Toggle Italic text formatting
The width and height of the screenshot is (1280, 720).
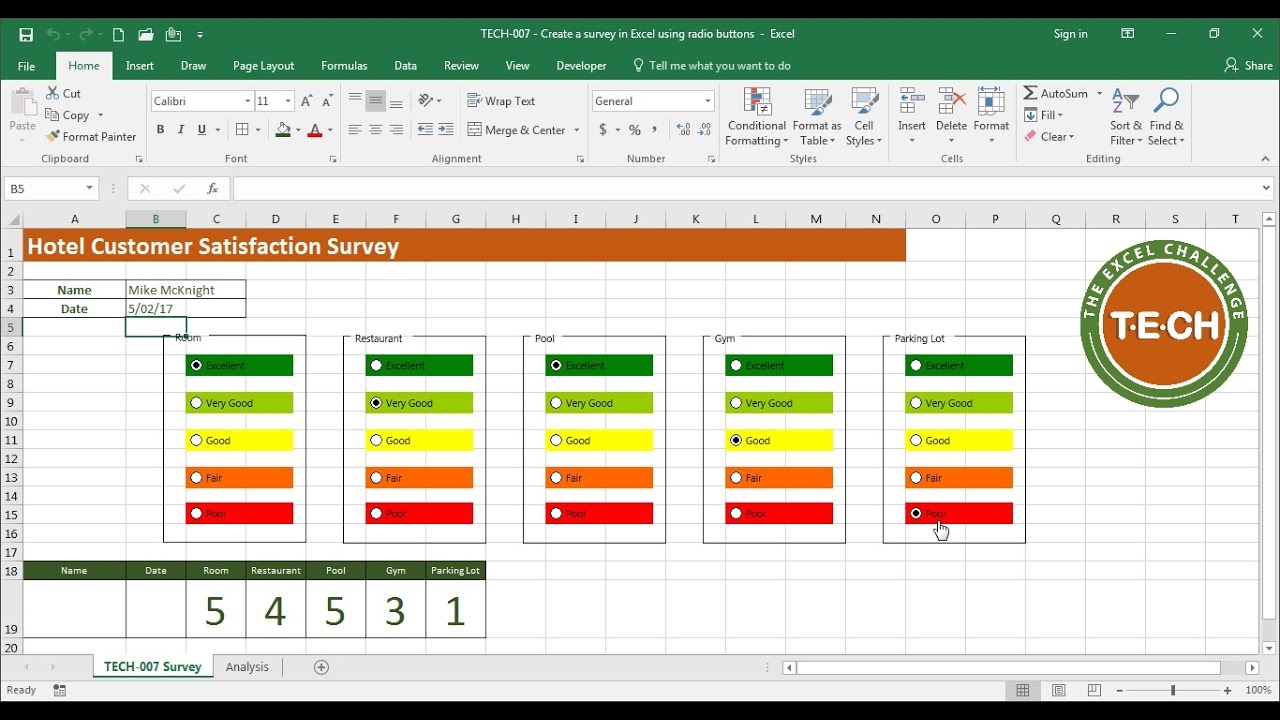[181, 130]
